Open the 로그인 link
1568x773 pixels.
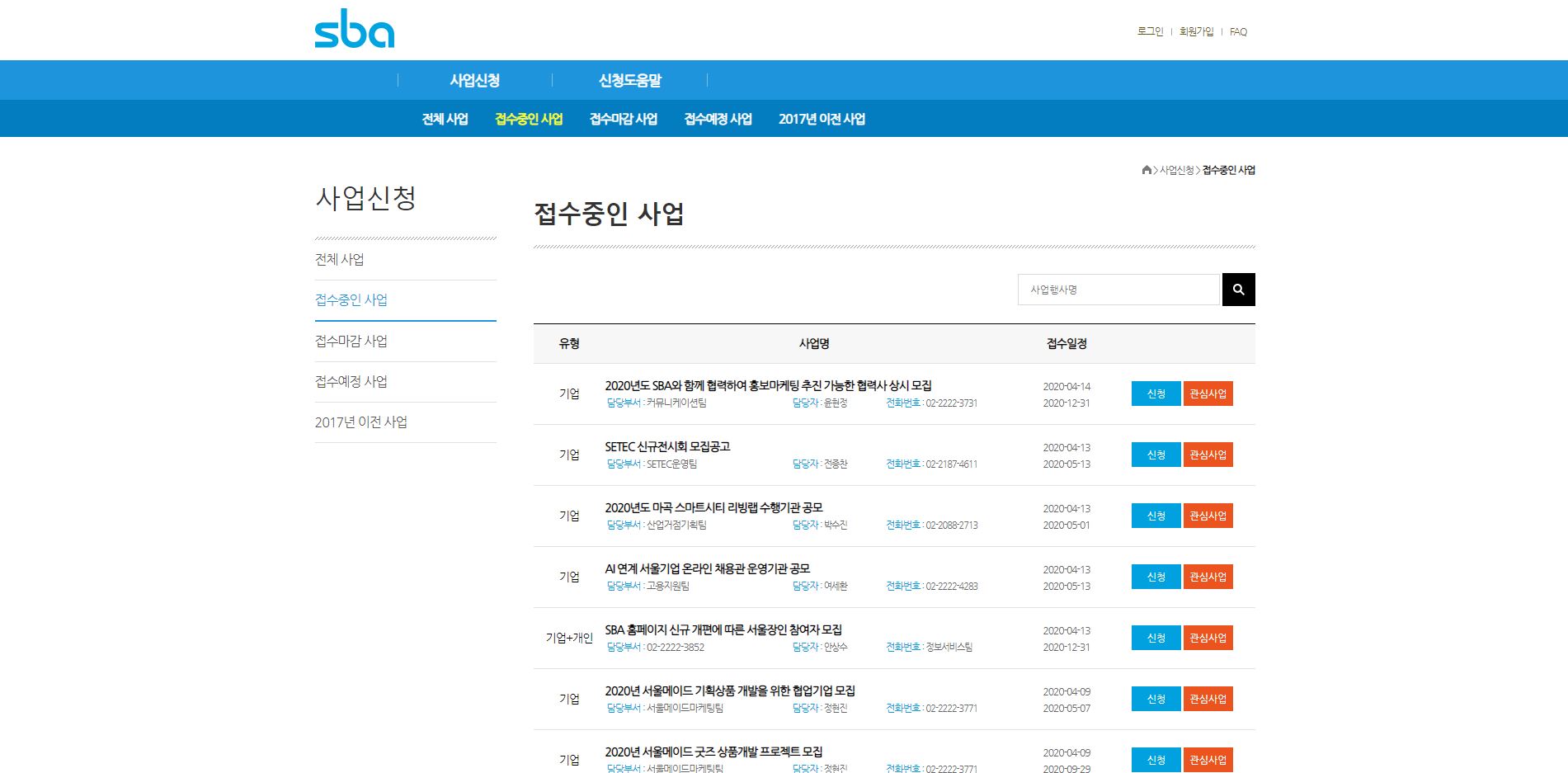[1150, 31]
